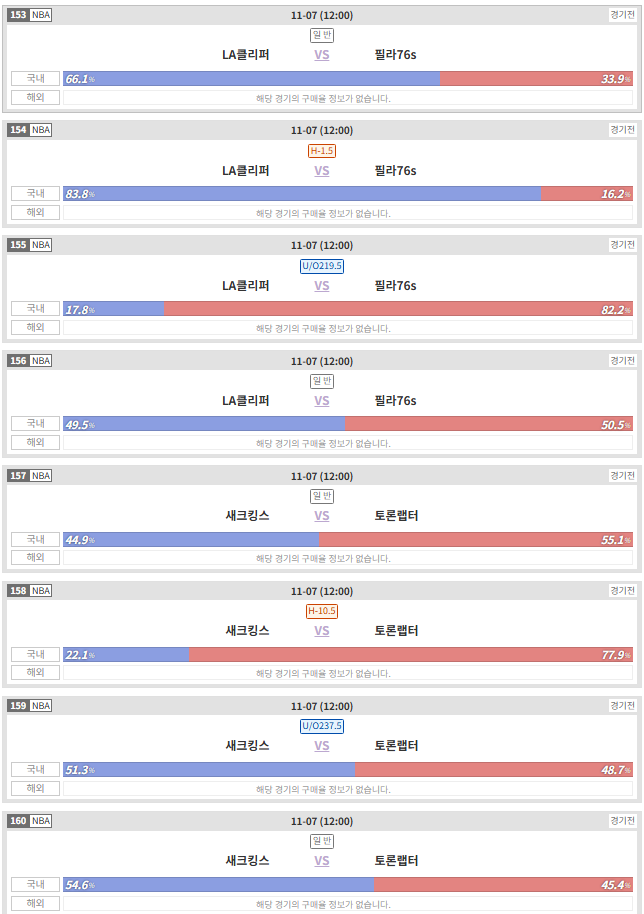This screenshot has height=914, width=644.
Task: Click the 경기전 status label in match 156
Action: [622, 361]
